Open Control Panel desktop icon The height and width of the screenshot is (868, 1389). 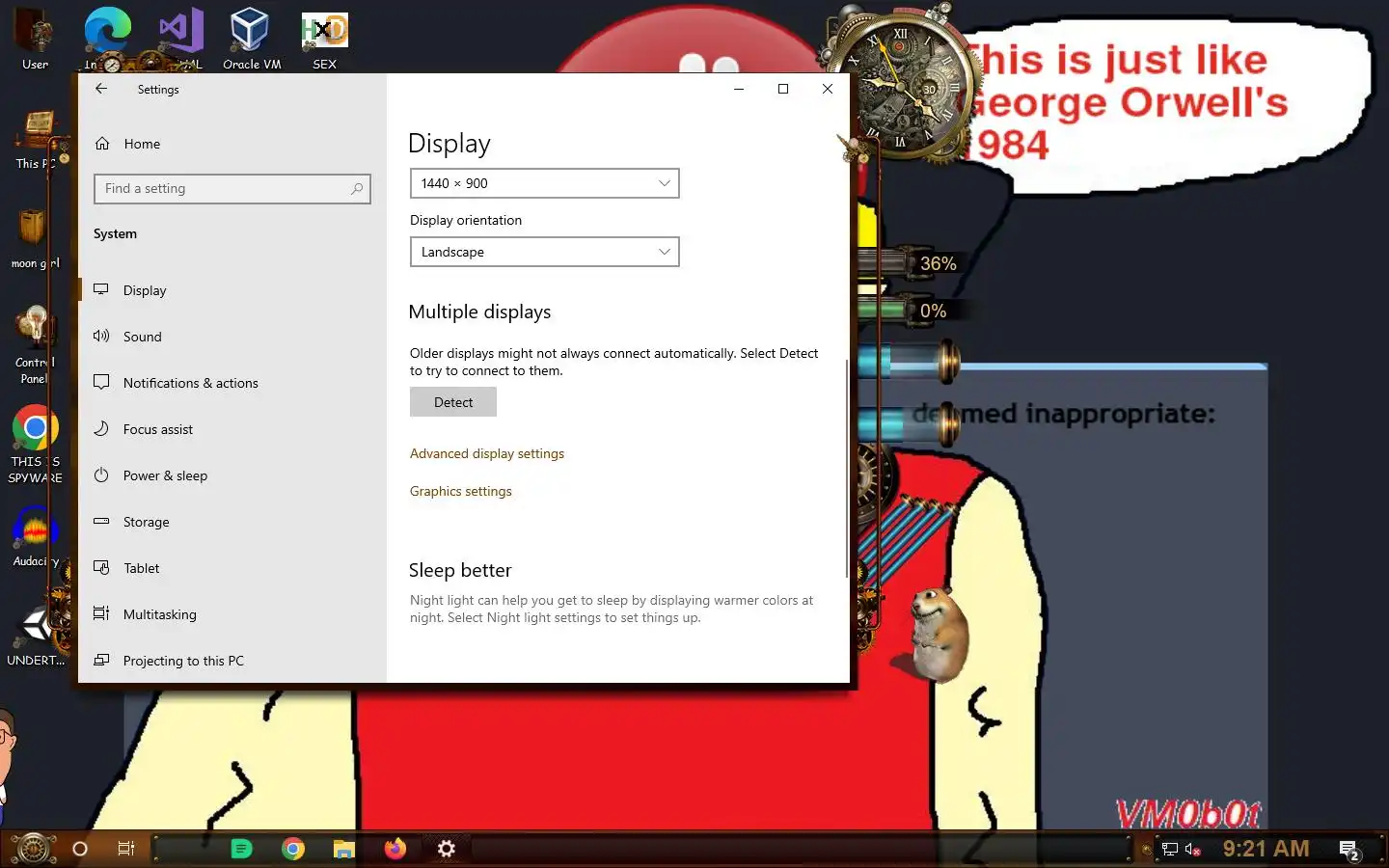(35, 344)
